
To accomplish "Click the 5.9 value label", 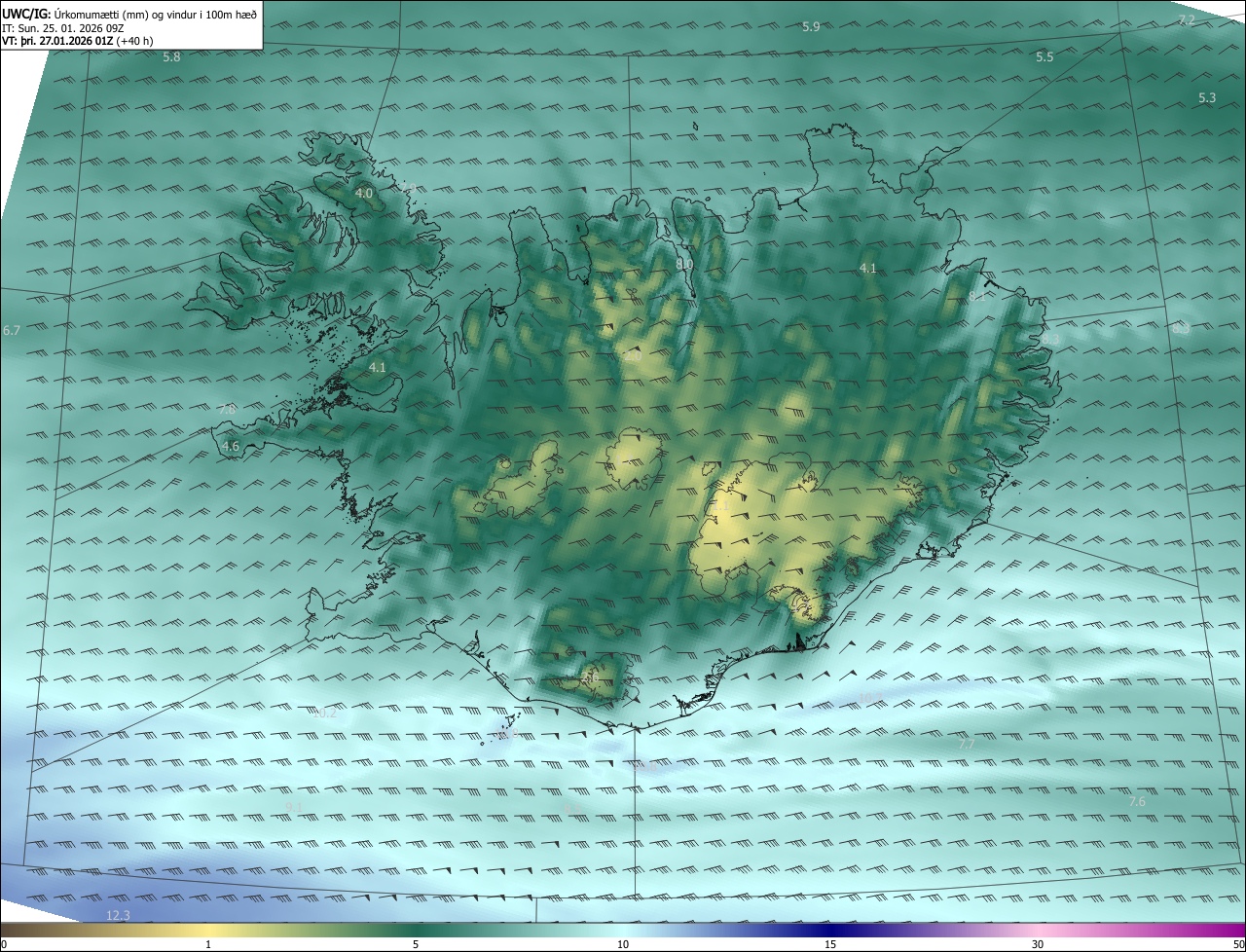I will (x=811, y=26).
